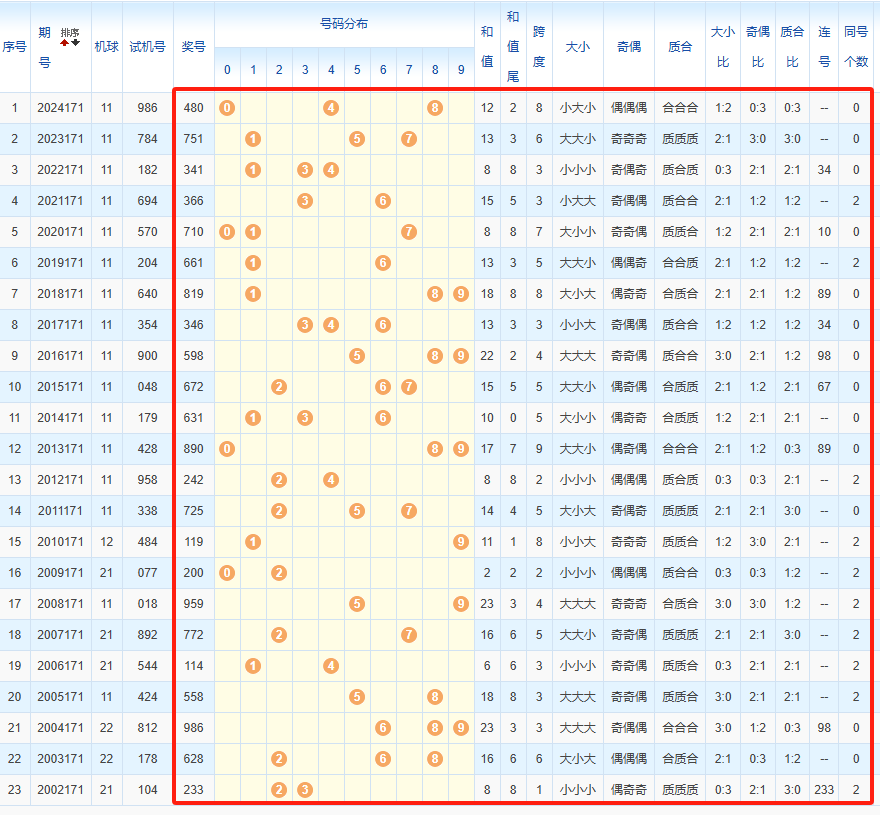Click orange ball 6 in row 2004171
Screen dimensions: 880x815
(383, 728)
